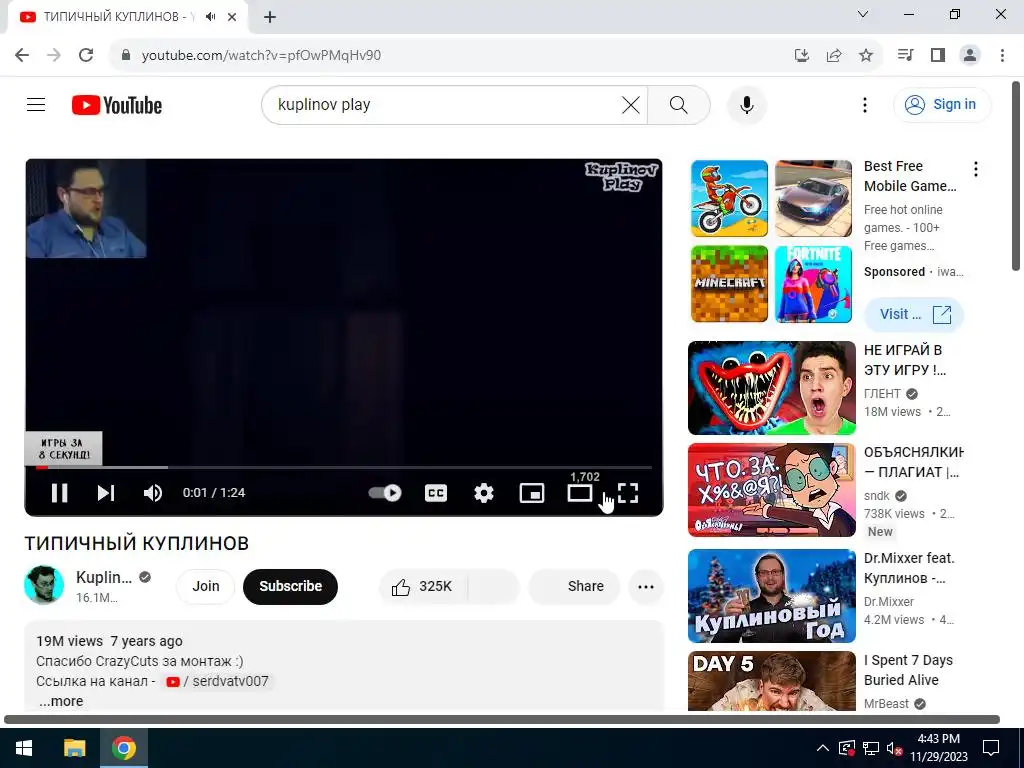The image size is (1024, 768).
Task: Mute the video player volume
Action: [153, 493]
